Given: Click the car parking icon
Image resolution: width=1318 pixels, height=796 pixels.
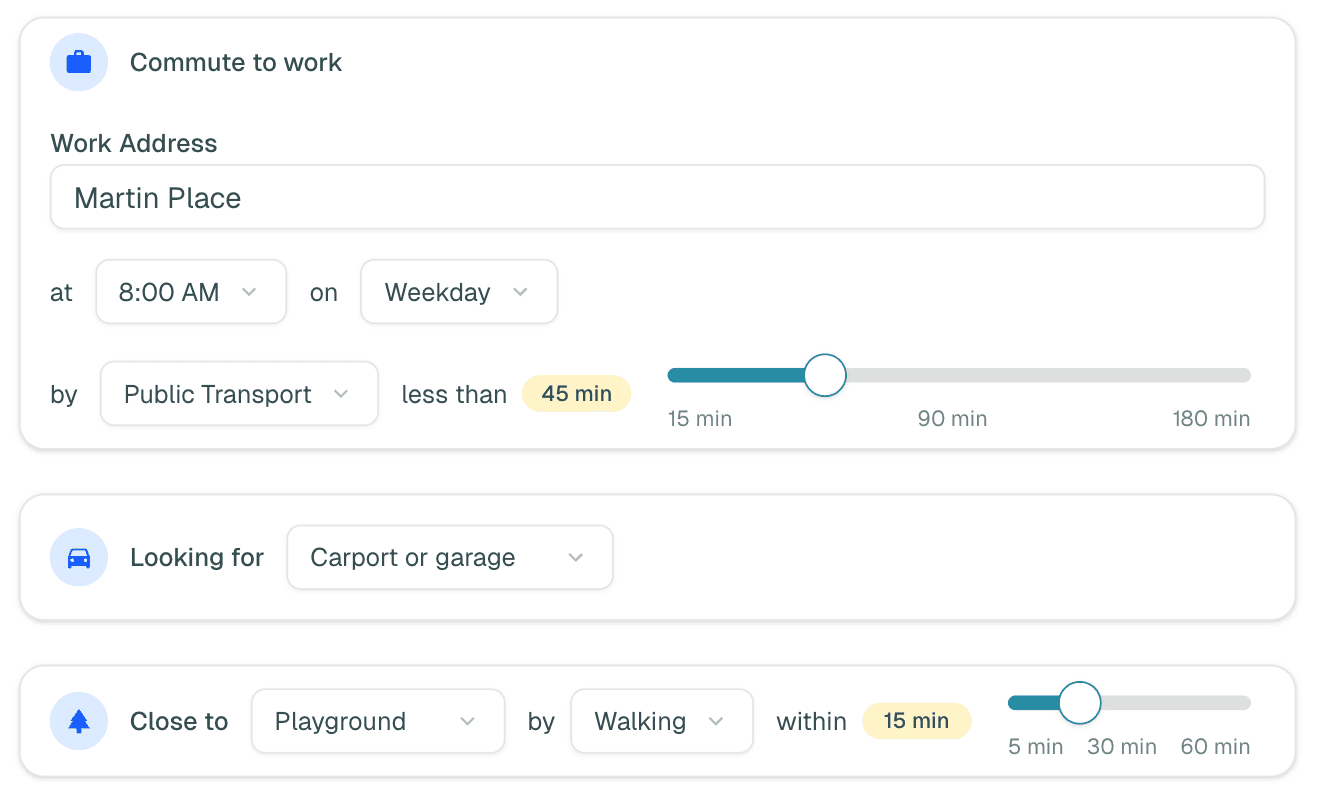Looking at the screenshot, I should [79, 558].
